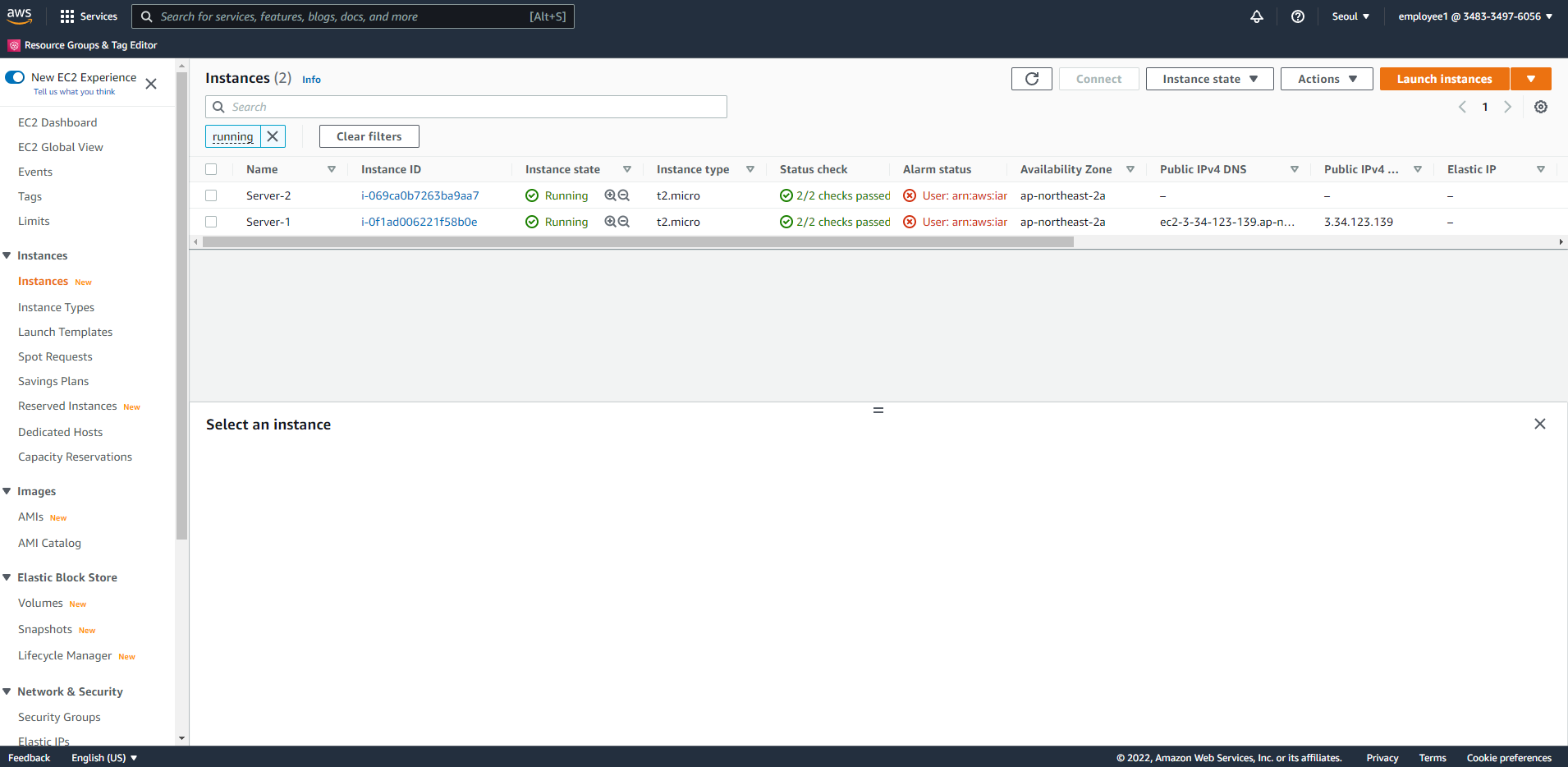Image resolution: width=1568 pixels, height=767 pixels.
Task: Sort by Instance type column arrow
Action: coord(750,169)
